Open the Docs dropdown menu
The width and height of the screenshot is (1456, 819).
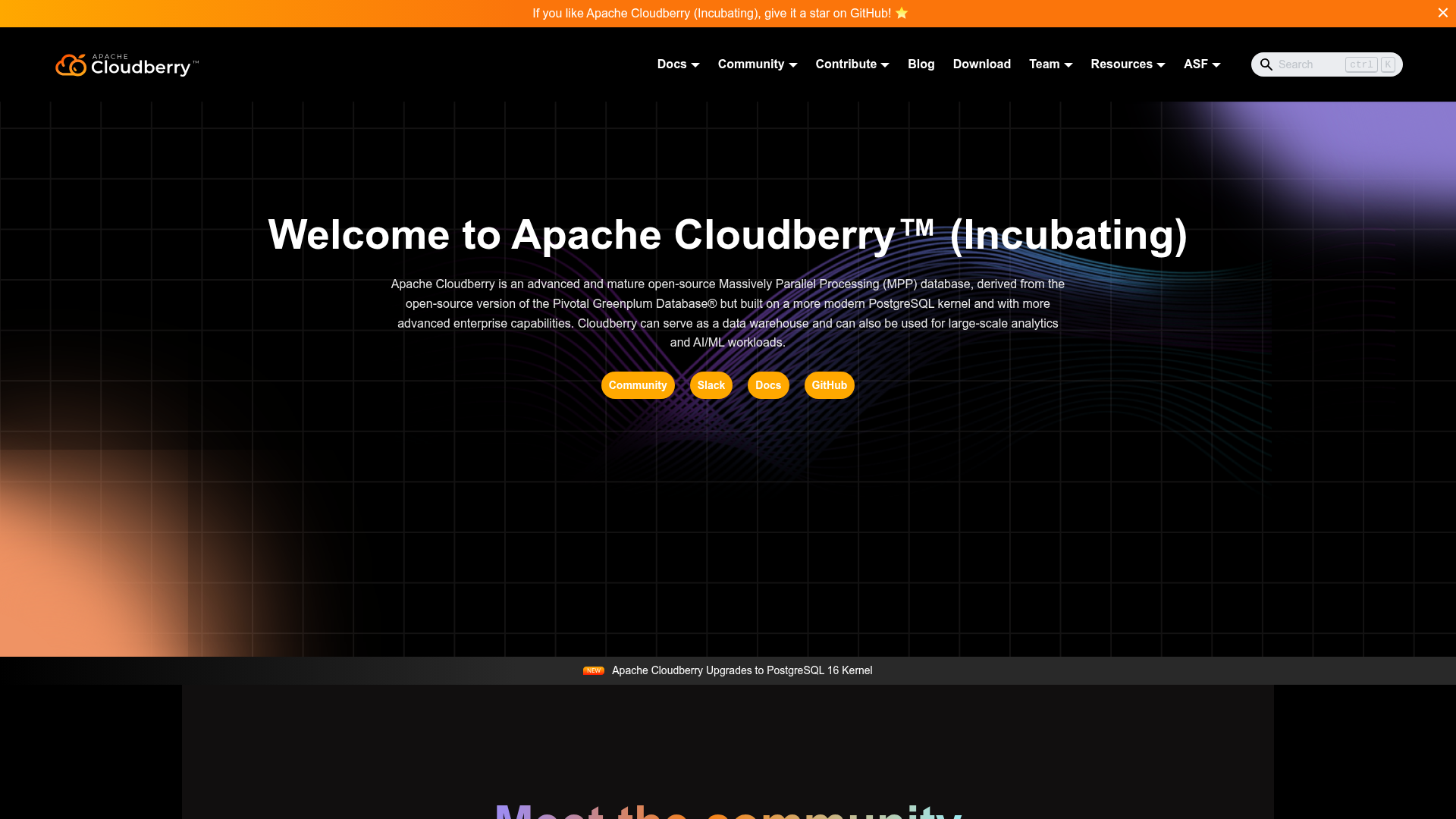coord(678,64)
